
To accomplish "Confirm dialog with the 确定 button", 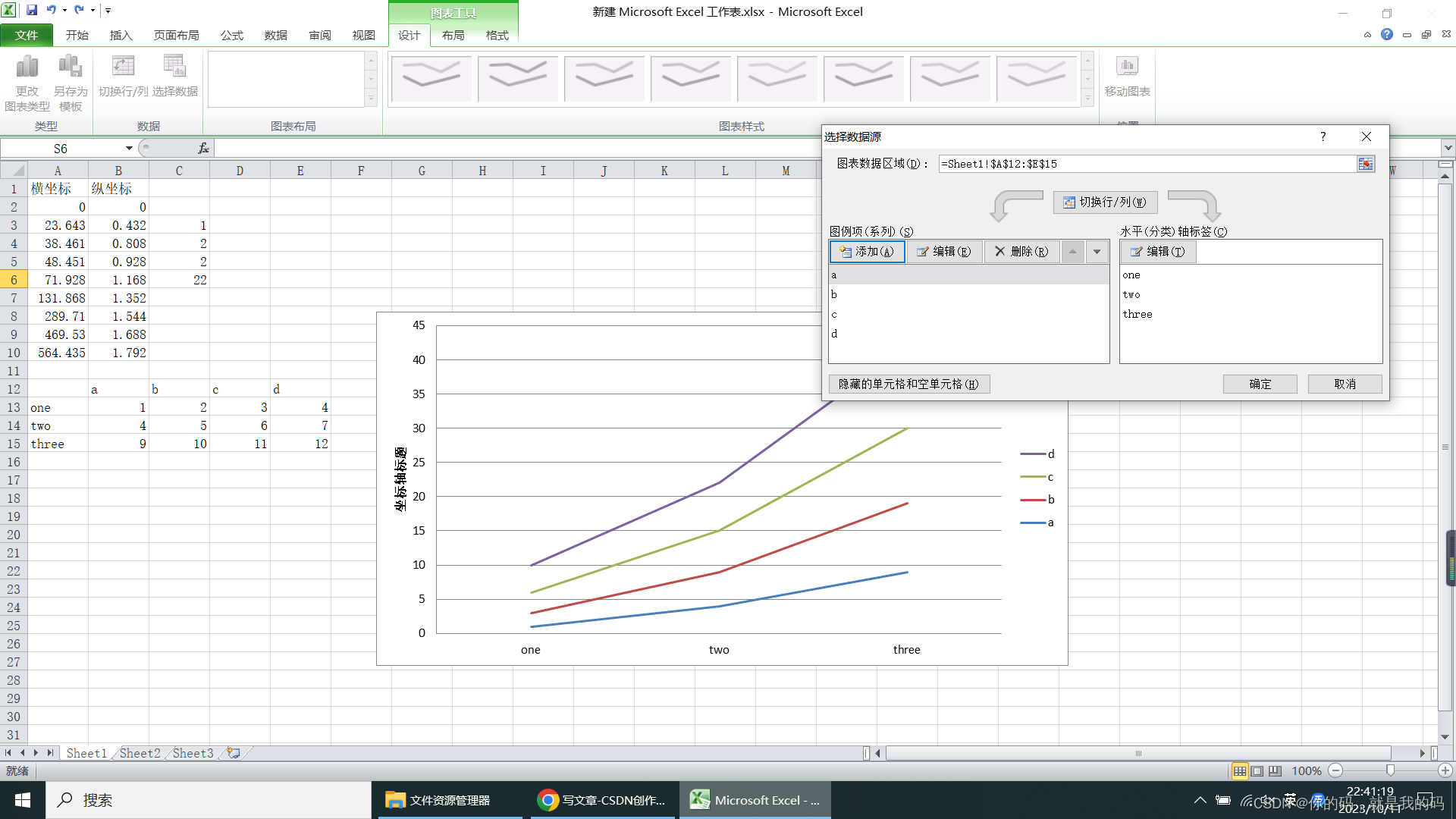I will (x=1260, y=384).
